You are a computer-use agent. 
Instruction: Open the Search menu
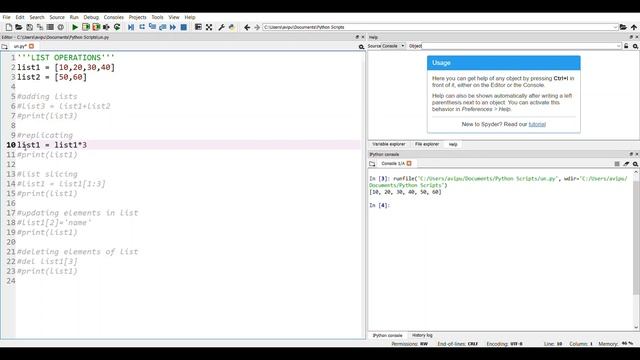[x=37, y=17]
